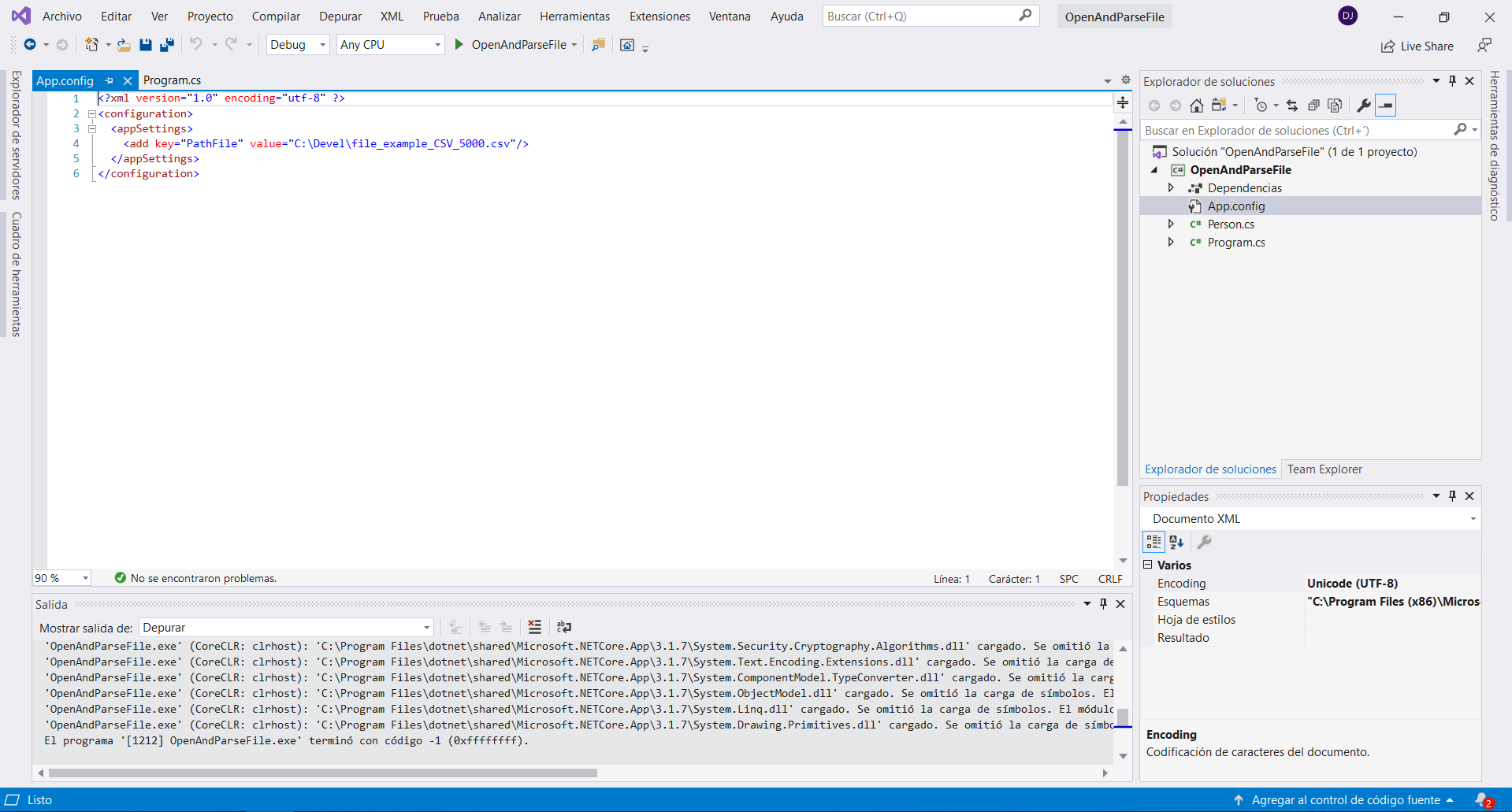
Task: Click the Live Share button
Action: coord(1417,46)
